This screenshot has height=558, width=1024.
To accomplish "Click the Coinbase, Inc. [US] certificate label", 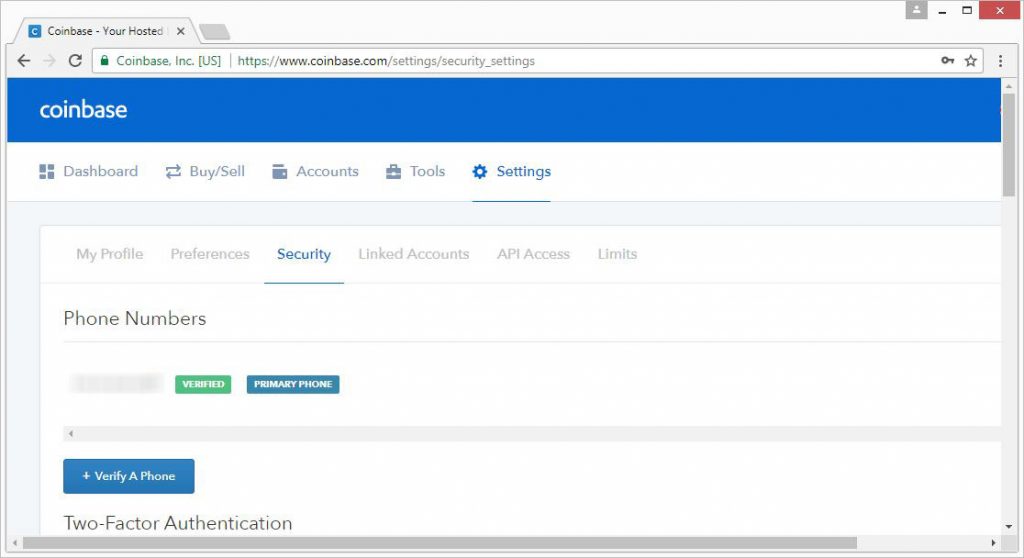I will pyautogui.click(x=168, y=61).
